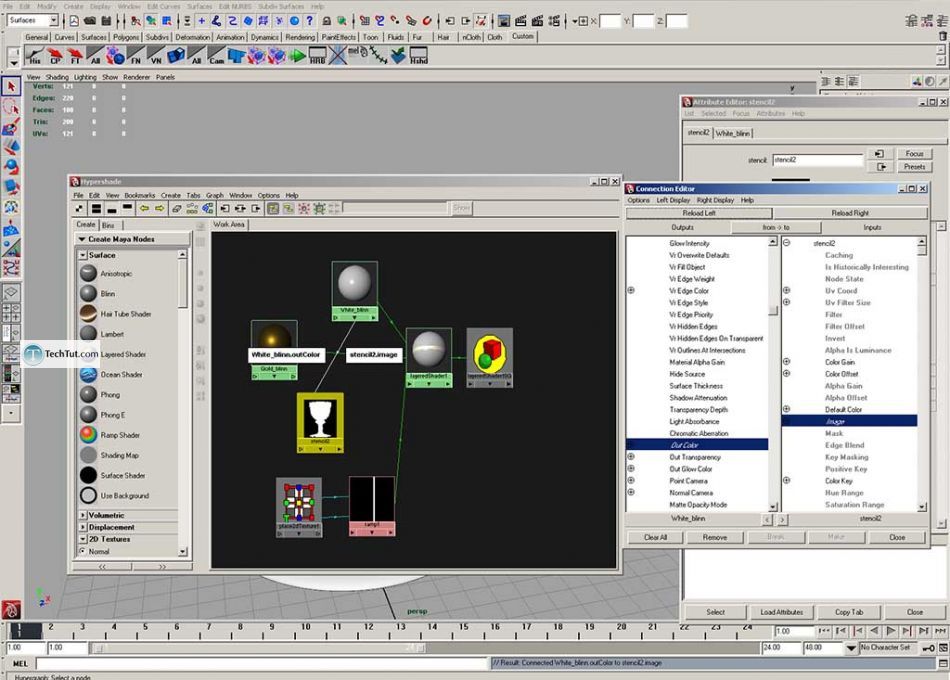Click the HRB shelf icon
This screenshot has width=950, height=680.
317,56
